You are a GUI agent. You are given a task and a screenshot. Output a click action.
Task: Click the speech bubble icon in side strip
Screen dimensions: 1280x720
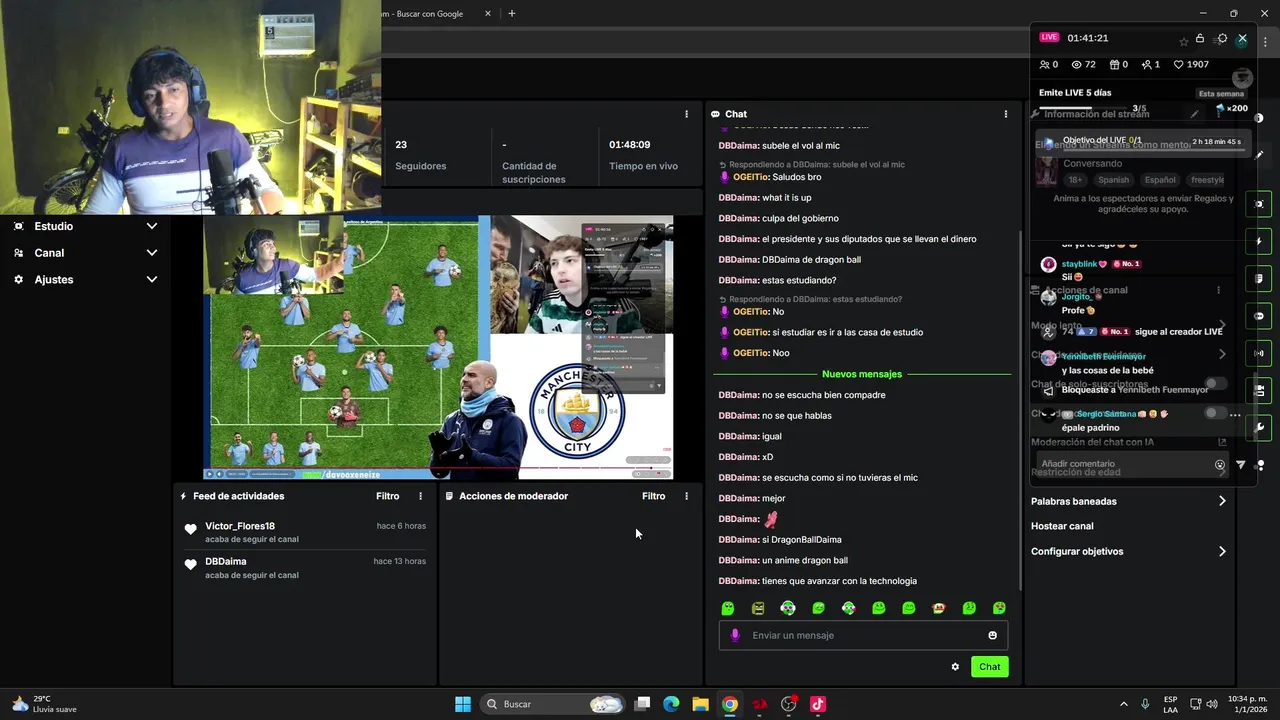1259,316
